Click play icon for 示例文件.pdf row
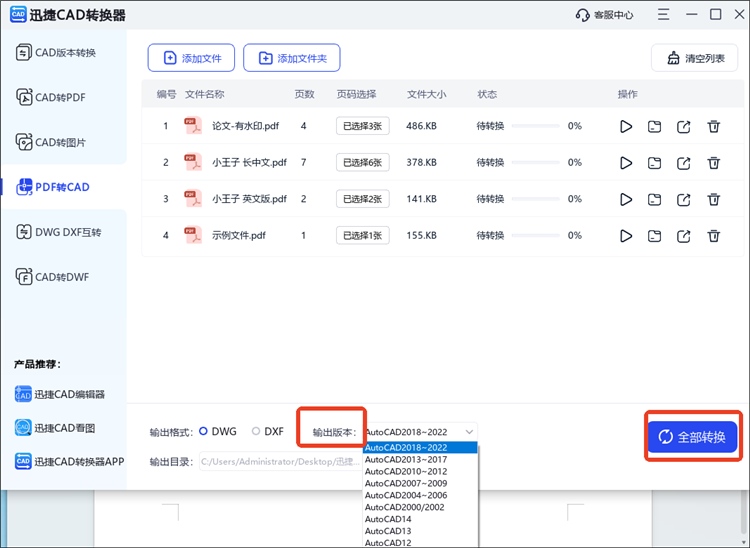The image size is (750, 548). pyautogui.click(x=626, y=237)
